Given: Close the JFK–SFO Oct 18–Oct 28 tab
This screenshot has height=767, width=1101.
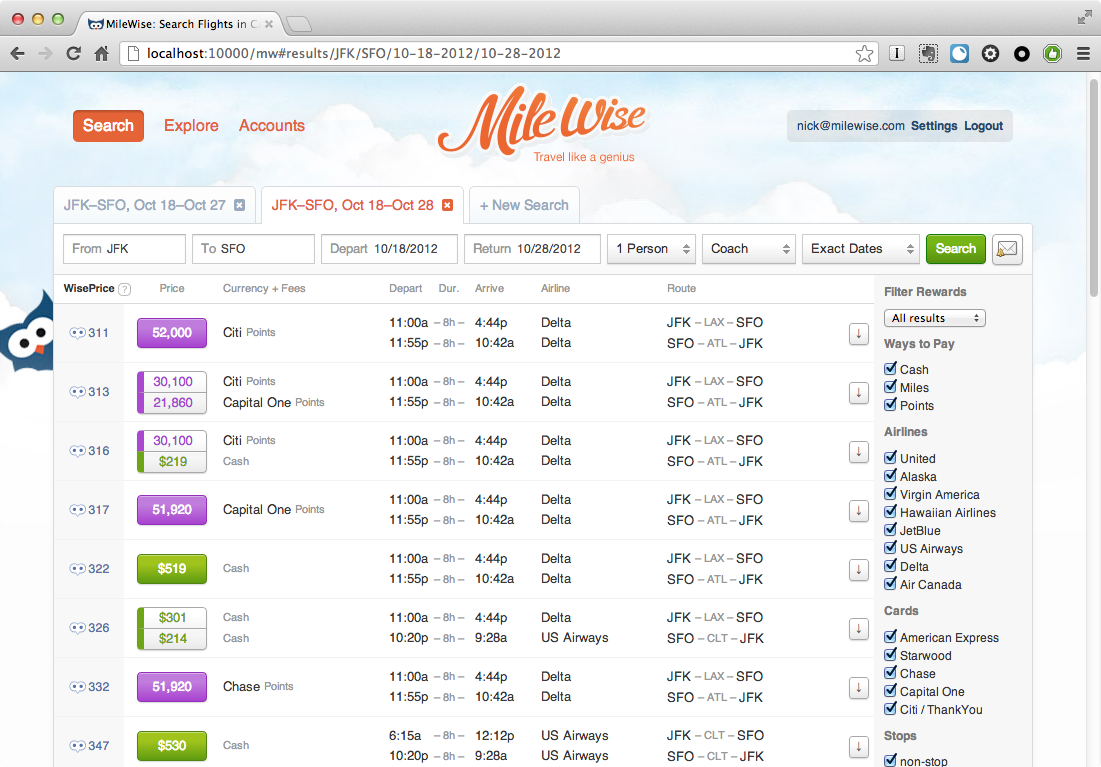Looking at the screenshot, I should click(447, 205).
